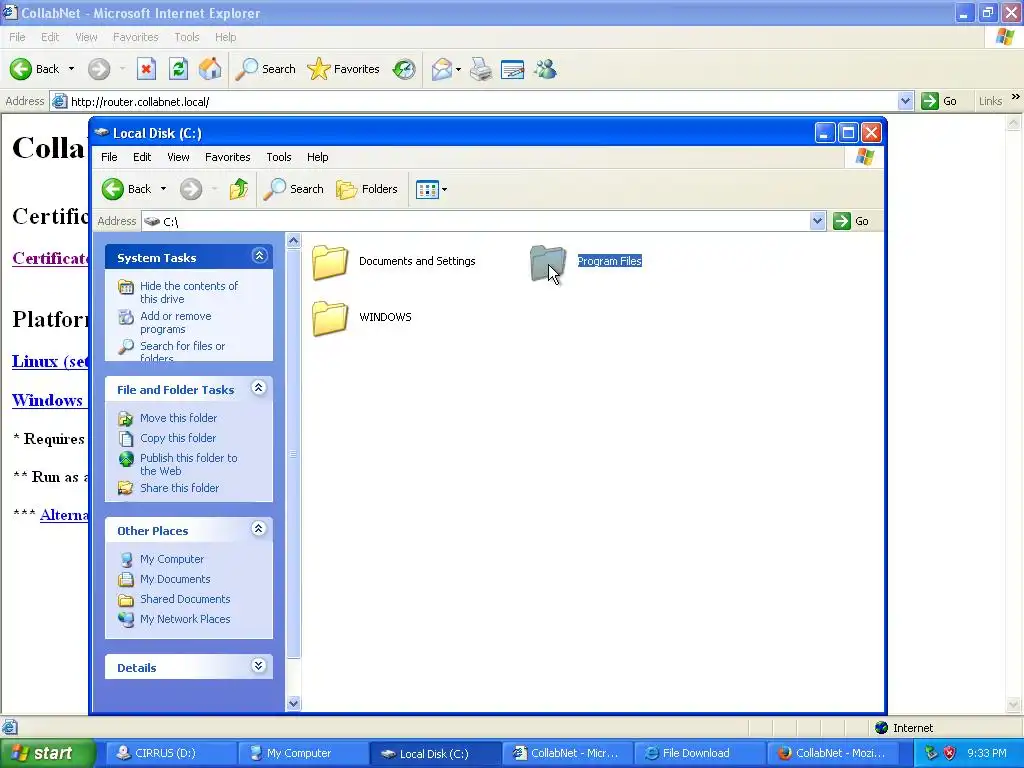Click Copy this folder task

pos(178,438)
